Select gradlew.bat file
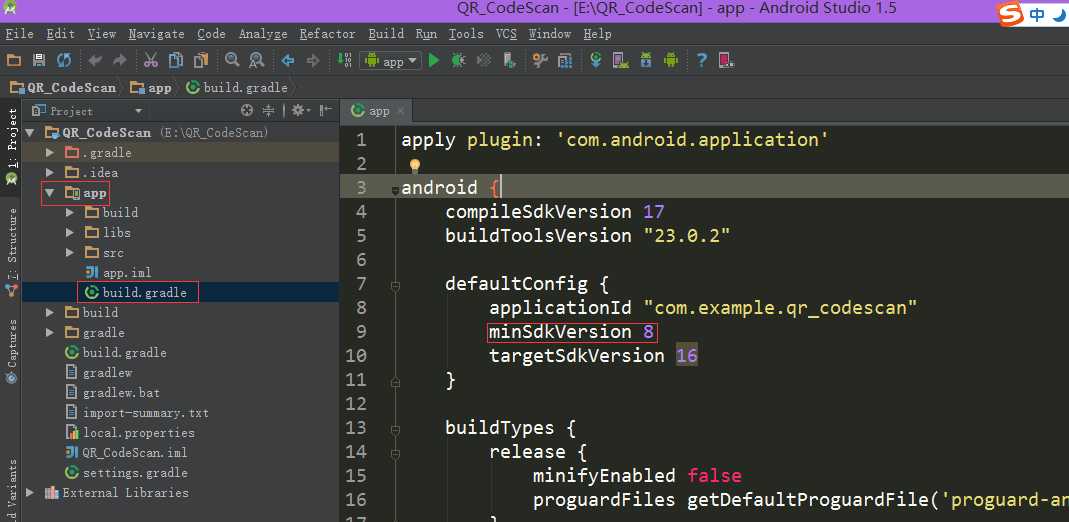 coord(112,393)
